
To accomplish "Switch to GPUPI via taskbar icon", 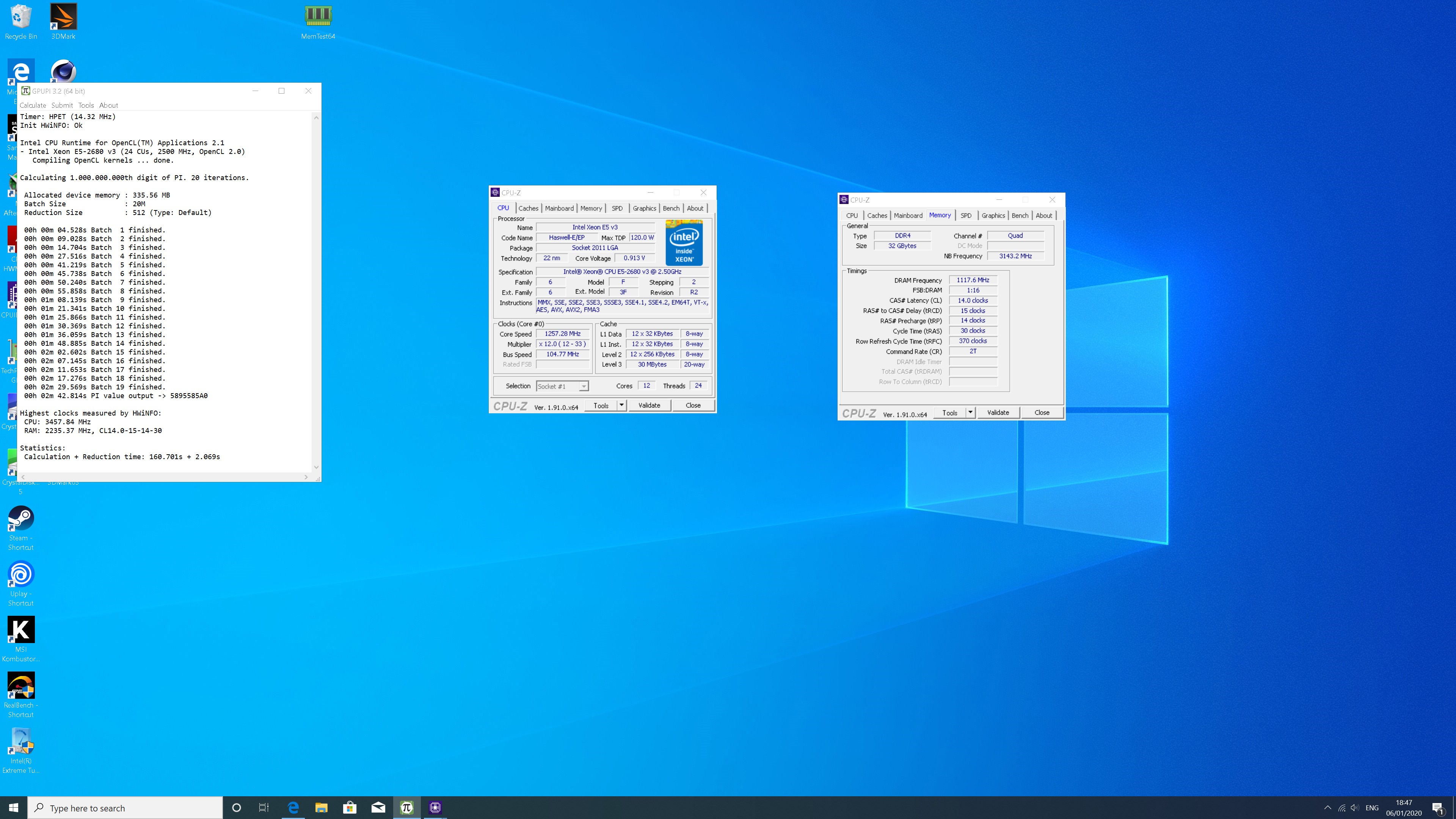I will click(x=406, y=808).
